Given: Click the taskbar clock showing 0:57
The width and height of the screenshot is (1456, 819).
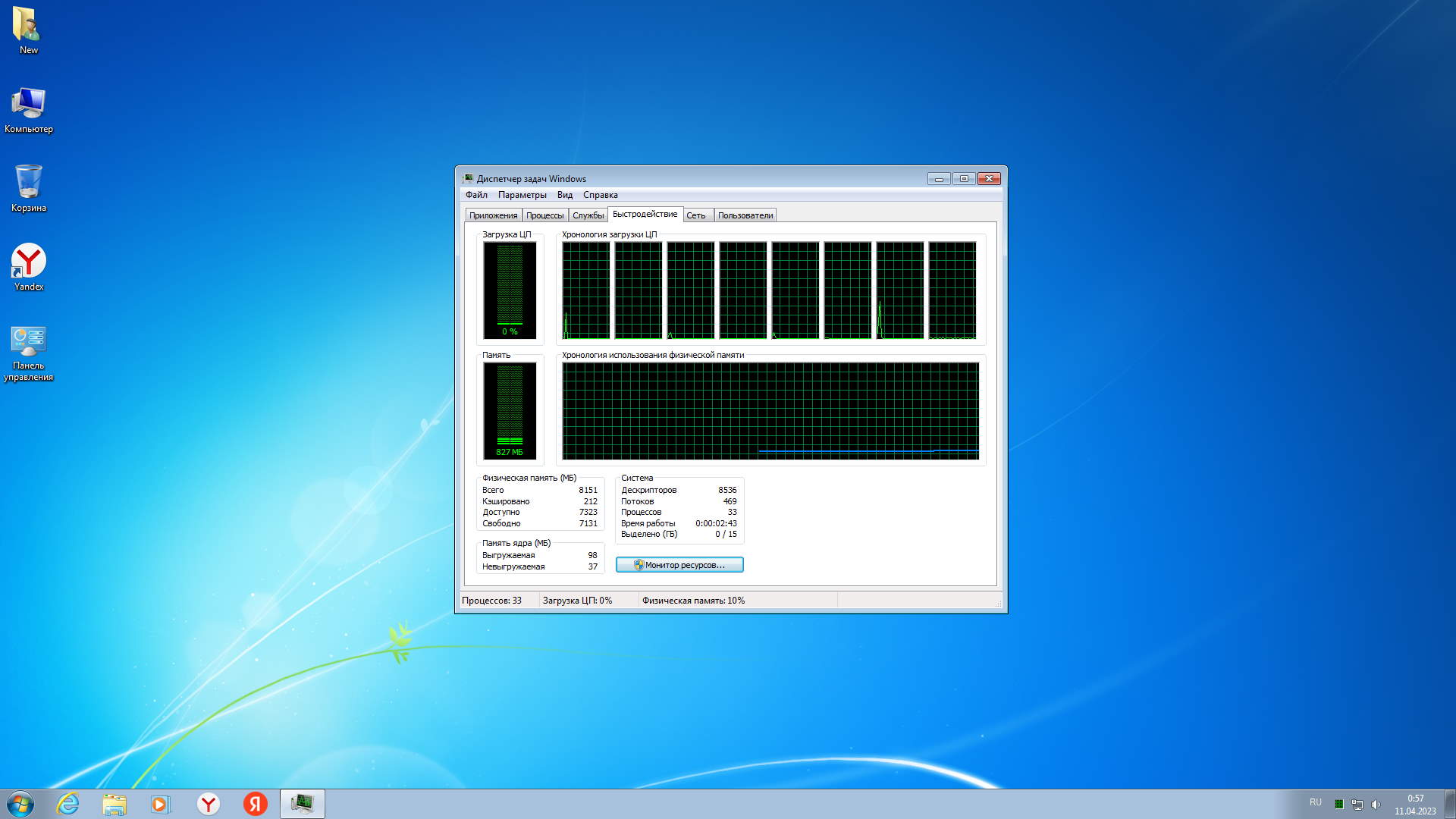Looking at the screenshot, I should click(x=1415, y=805).
